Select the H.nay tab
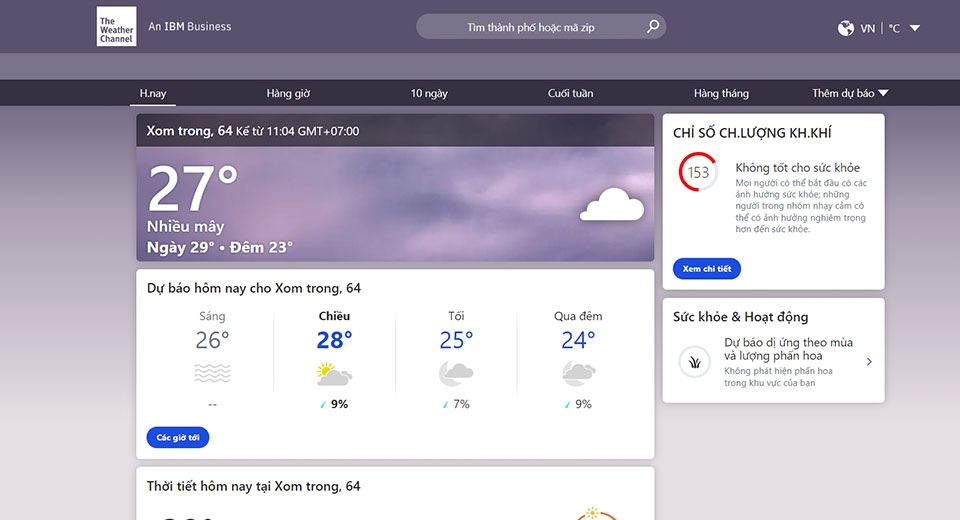This screenshot has height=520, width=960. [153, 93]
